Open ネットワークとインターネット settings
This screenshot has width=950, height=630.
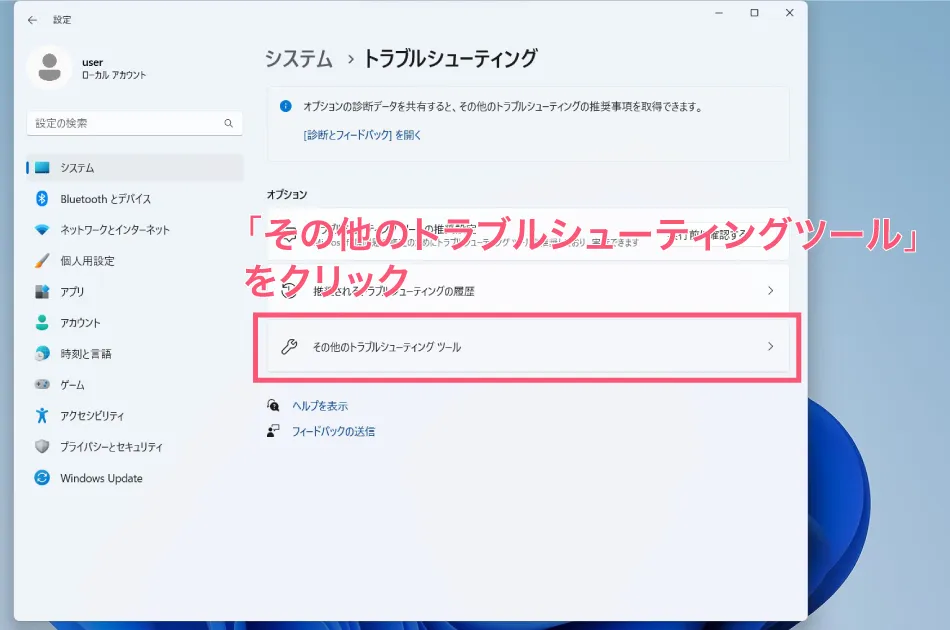pos(96,230)
